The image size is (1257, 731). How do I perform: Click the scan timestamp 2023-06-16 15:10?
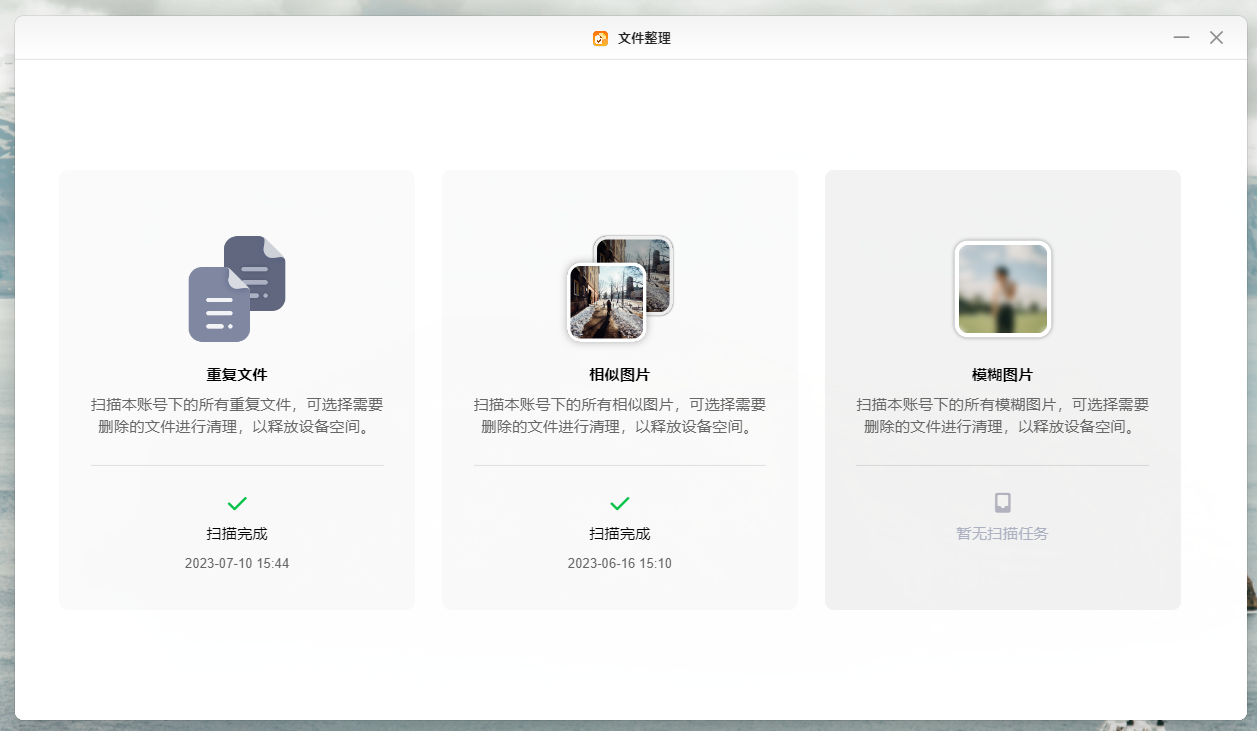click(x=620, y=564)
